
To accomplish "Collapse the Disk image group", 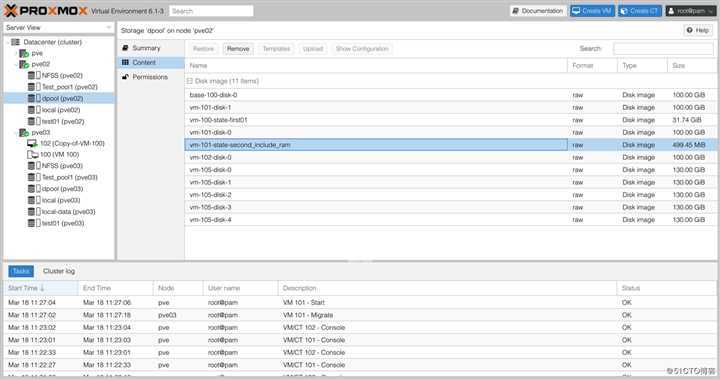I will 189,81.
